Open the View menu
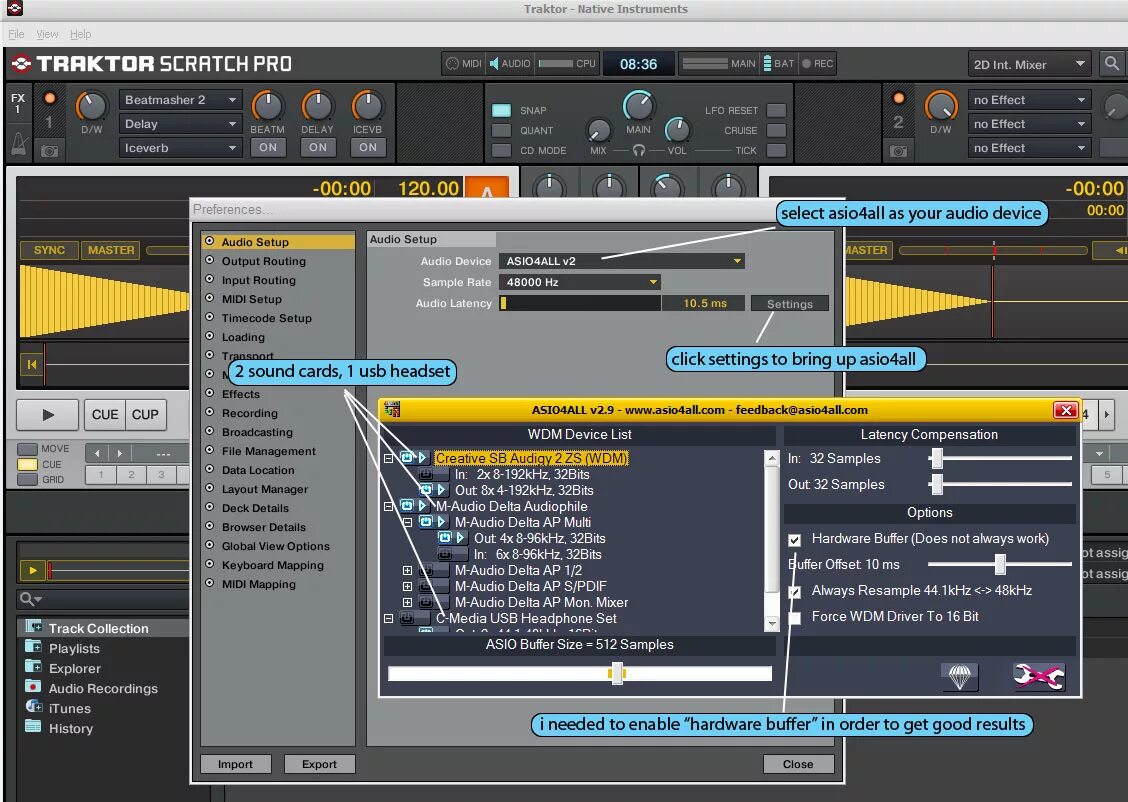The image size is (1128, 802). pyautogui.click(x=47, y=34)
